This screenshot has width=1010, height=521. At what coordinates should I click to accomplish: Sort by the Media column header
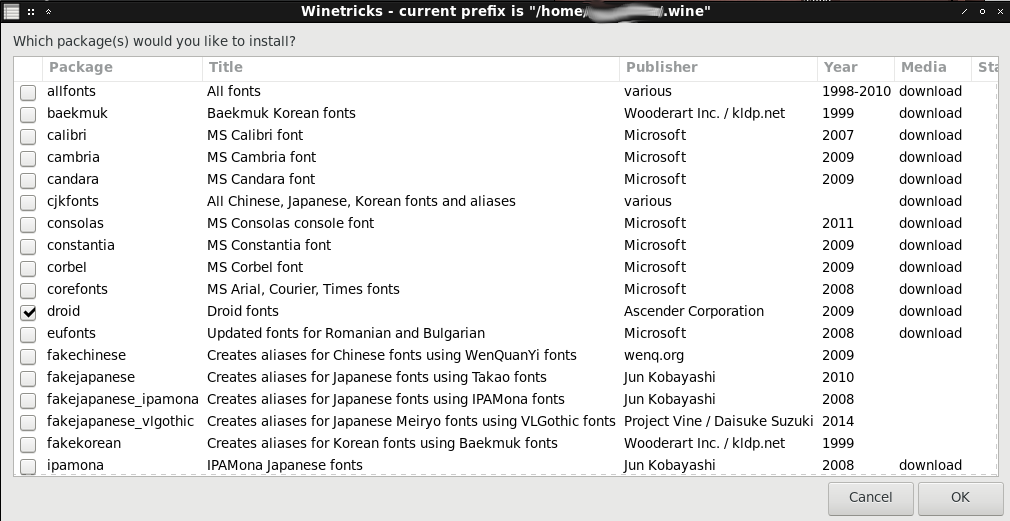(932, 68)
